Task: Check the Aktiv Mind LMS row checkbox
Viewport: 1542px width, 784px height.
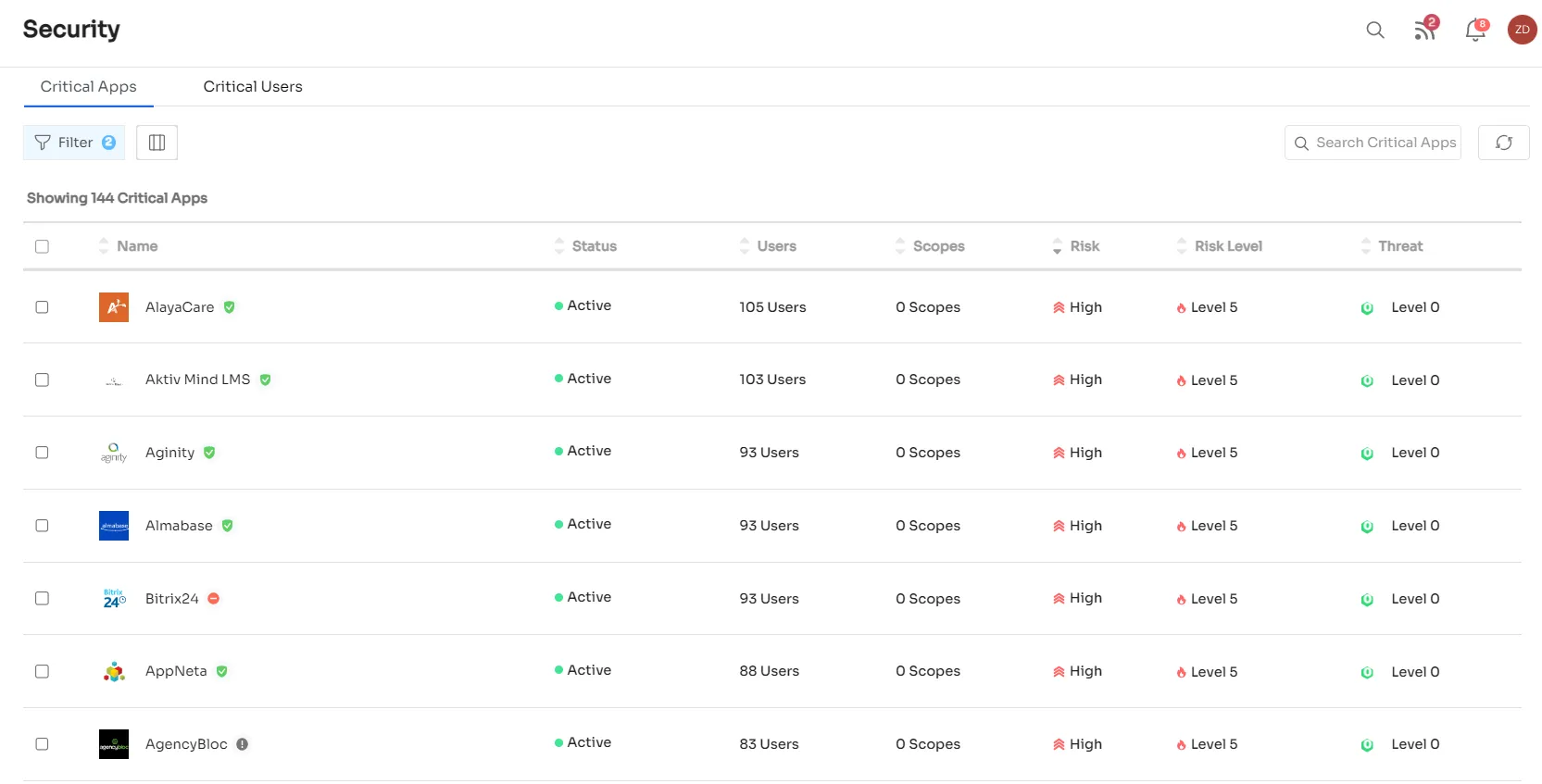Action: pyautogui.click(x=42, y=380)
